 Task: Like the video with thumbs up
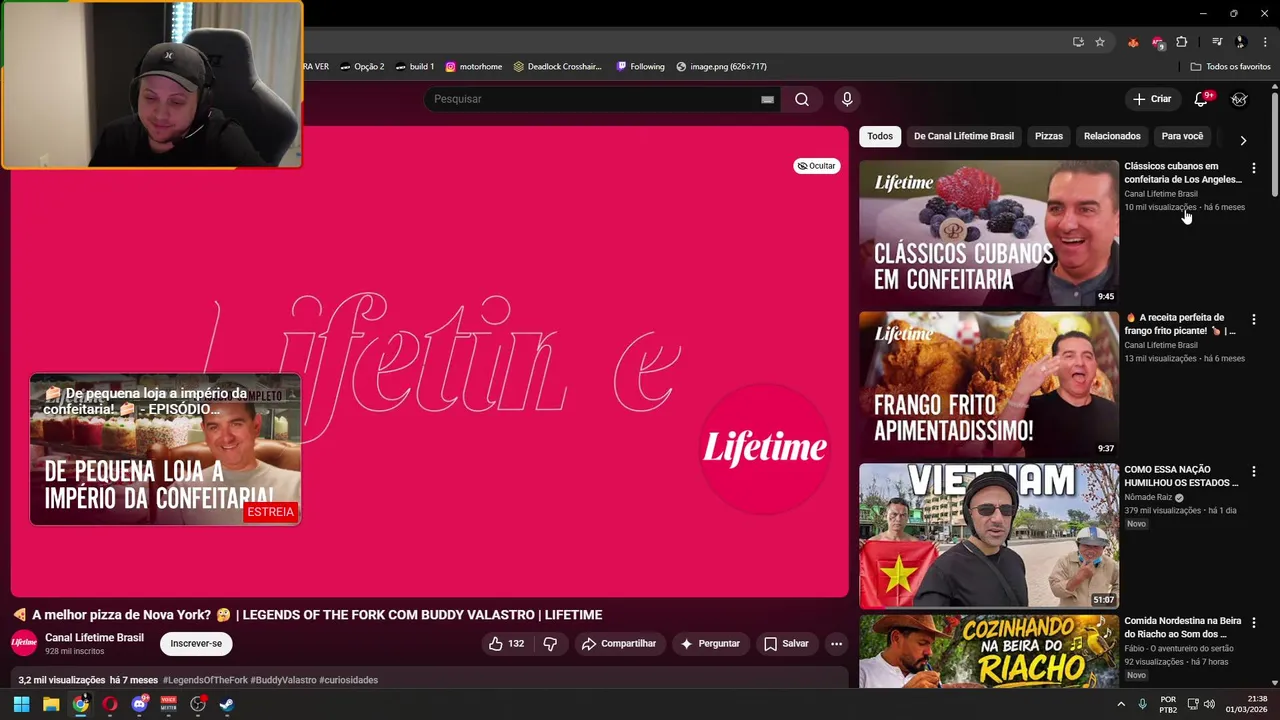(506, 644)
